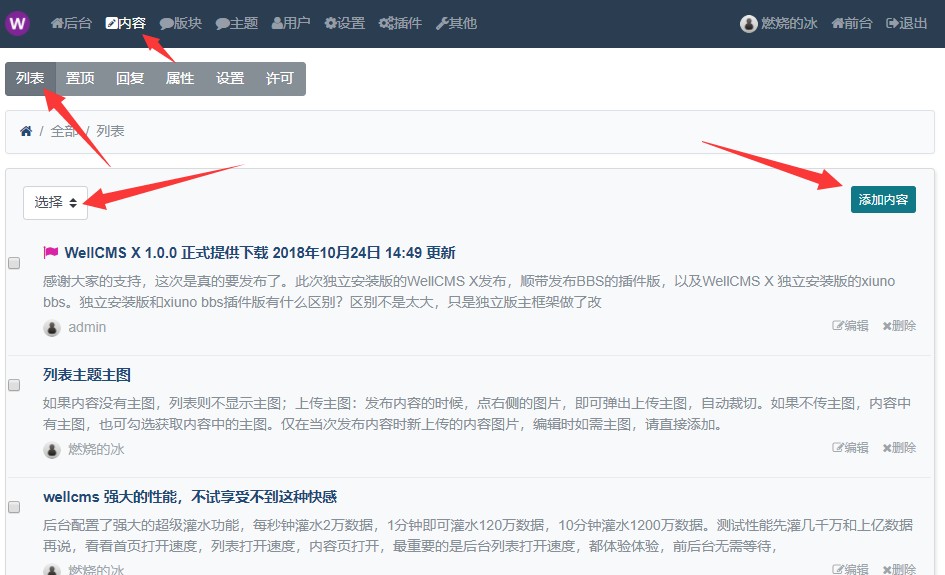Click the summary text starting 后台配置了强大的超级灌水功能
Viewport: 945px width, 575px height.
478,536
